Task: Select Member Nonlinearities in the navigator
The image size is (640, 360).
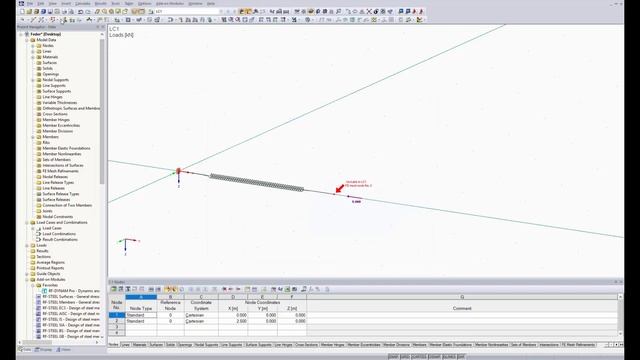Action: pos(62,154)
